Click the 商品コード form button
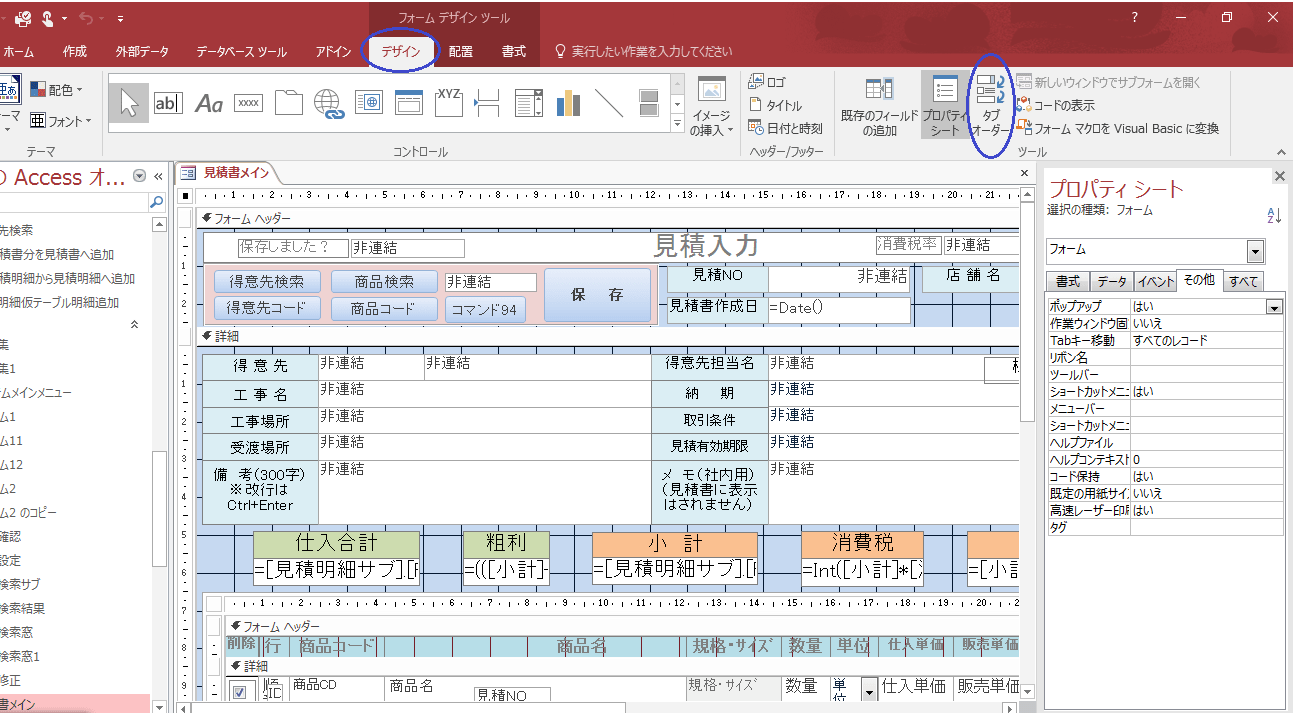This screenshot has height=713, width=1293. coord(385,309)
